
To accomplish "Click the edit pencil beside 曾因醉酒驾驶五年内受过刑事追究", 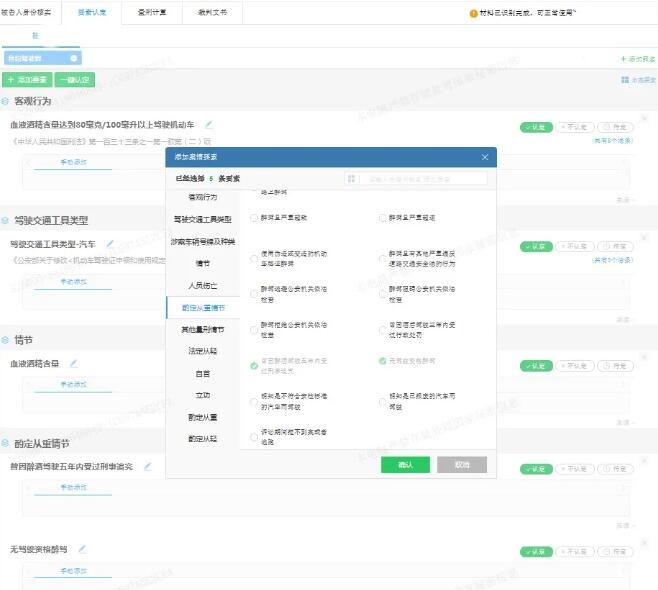I will 148,466.
